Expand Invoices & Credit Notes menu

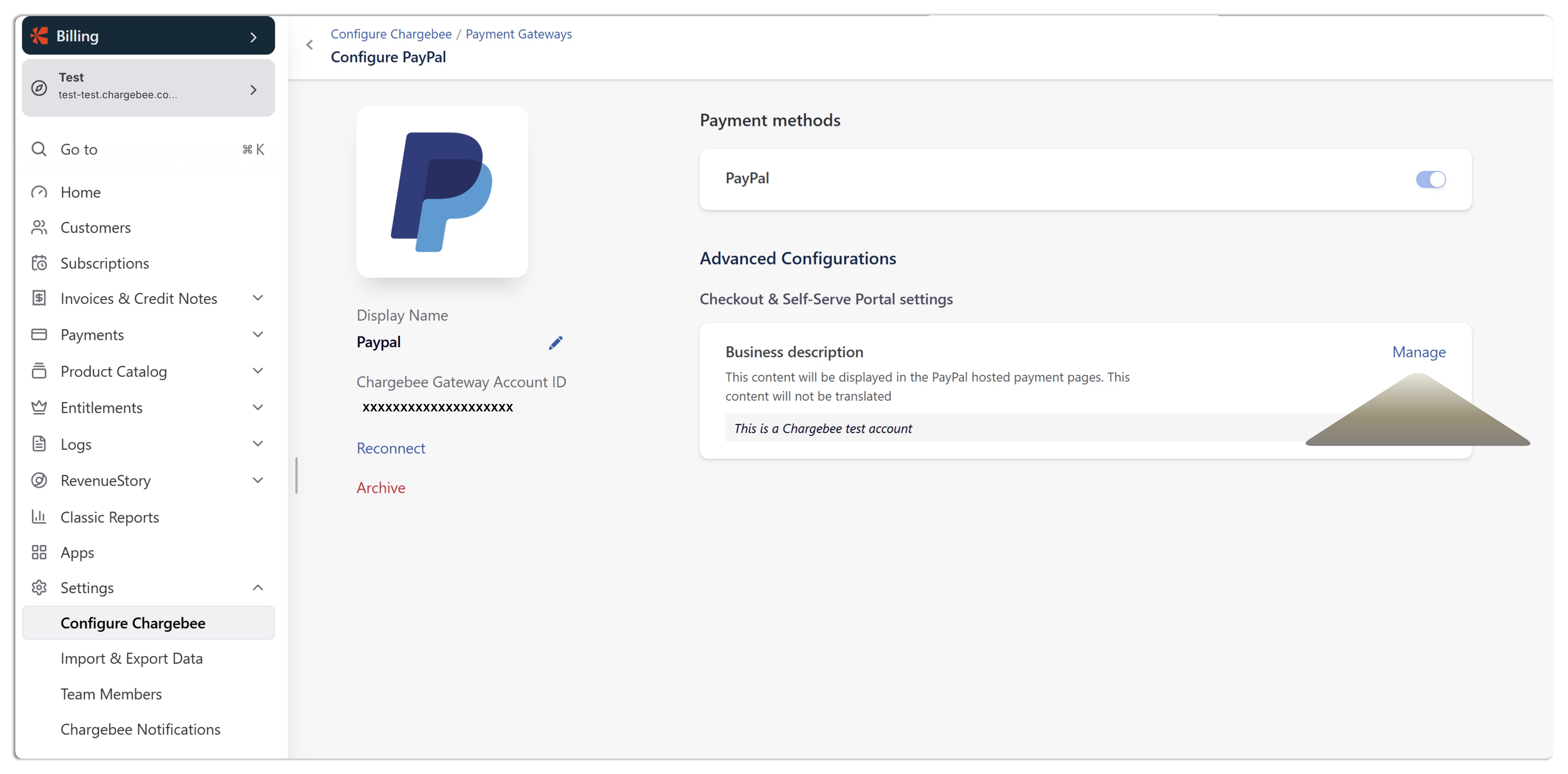[x=257, y=298]
